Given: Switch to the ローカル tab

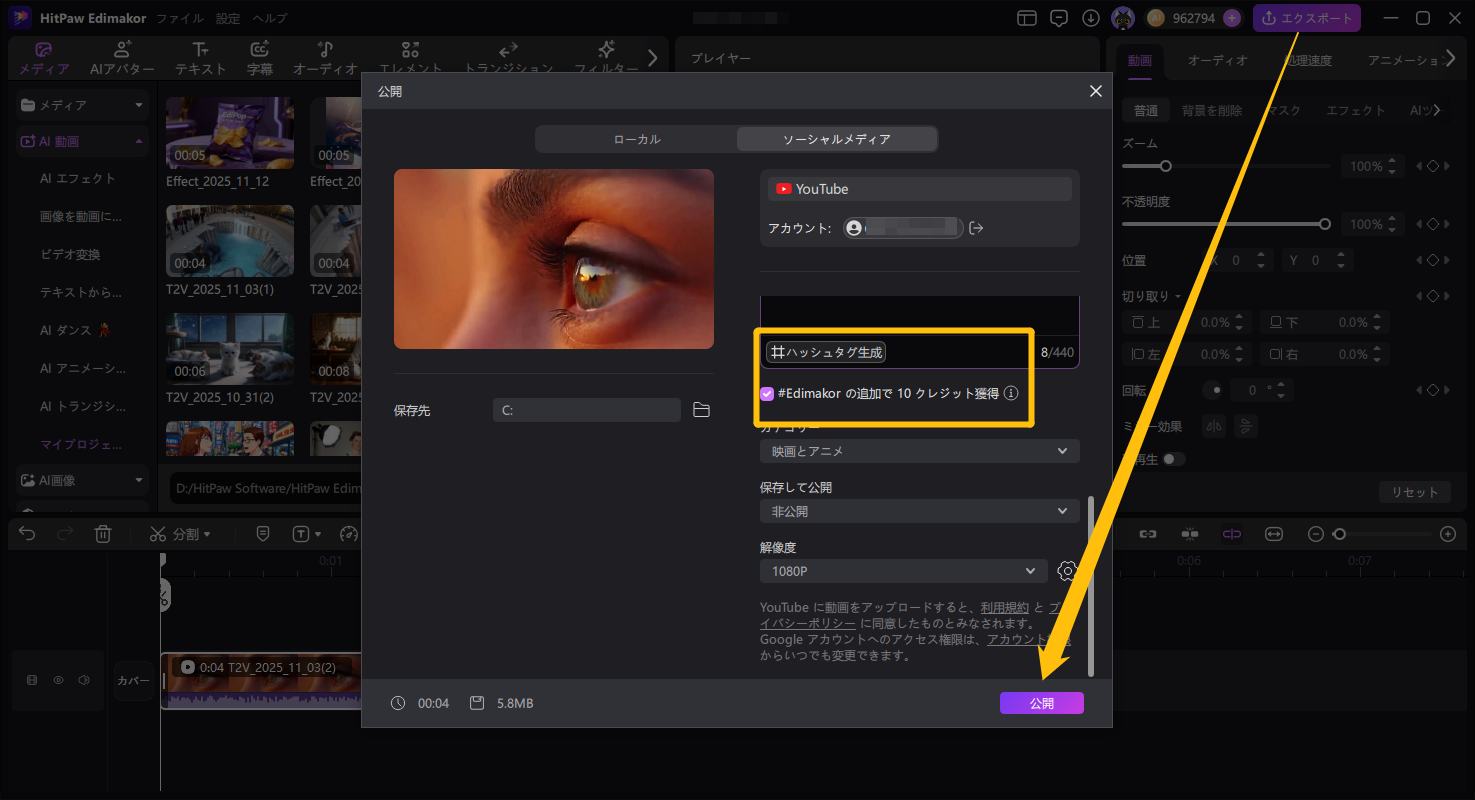Looking at the screenshot, I should point(637,139).
